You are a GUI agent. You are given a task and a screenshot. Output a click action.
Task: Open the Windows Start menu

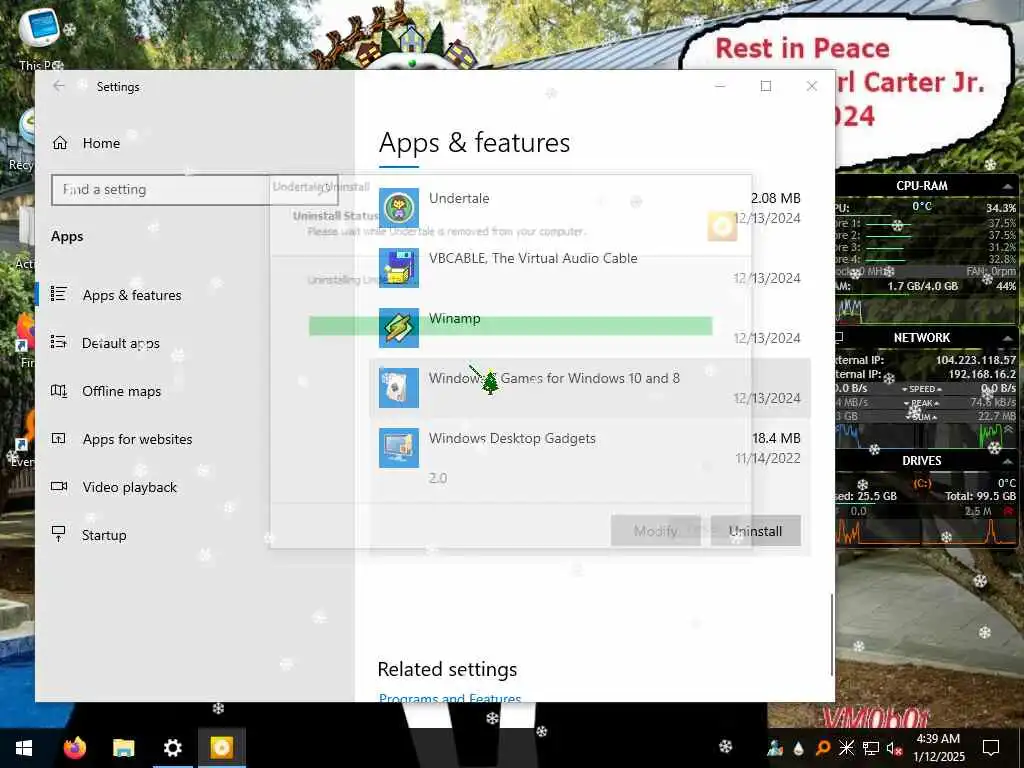pyautogui.click(x=24, y=748)
